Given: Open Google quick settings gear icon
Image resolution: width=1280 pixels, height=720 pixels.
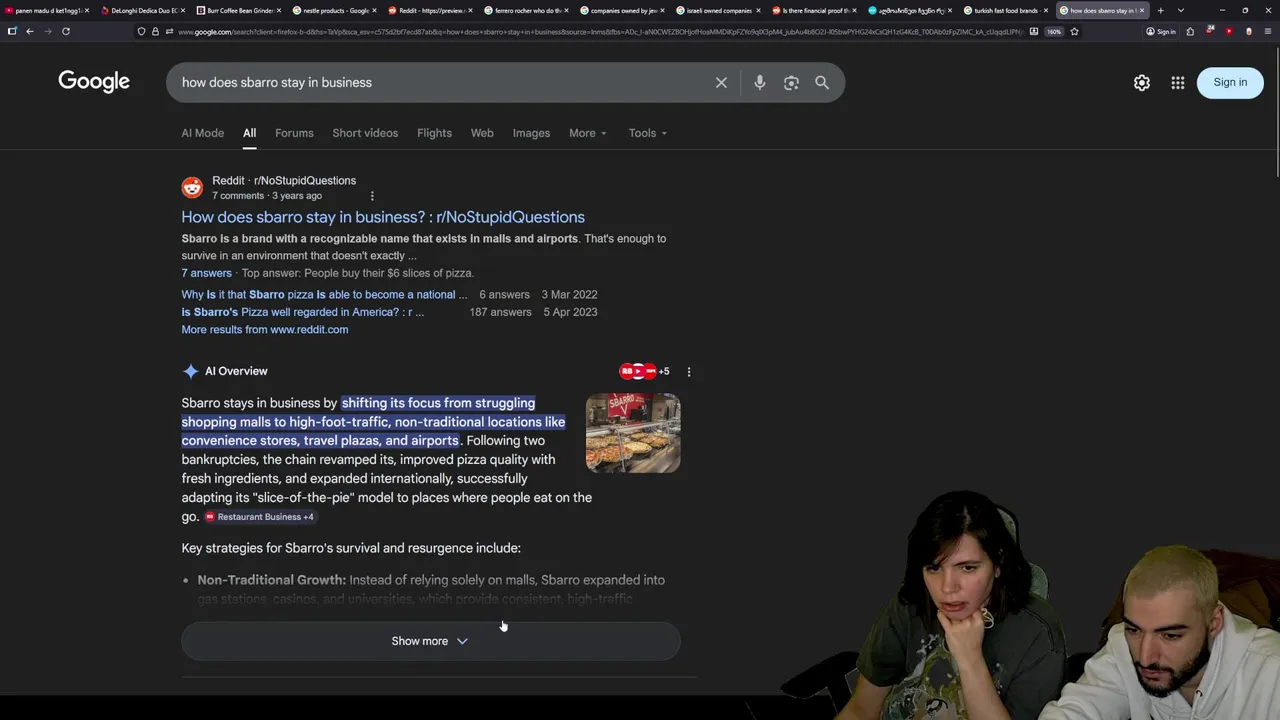Looking at the screenshot, I should coord(1142,83).
